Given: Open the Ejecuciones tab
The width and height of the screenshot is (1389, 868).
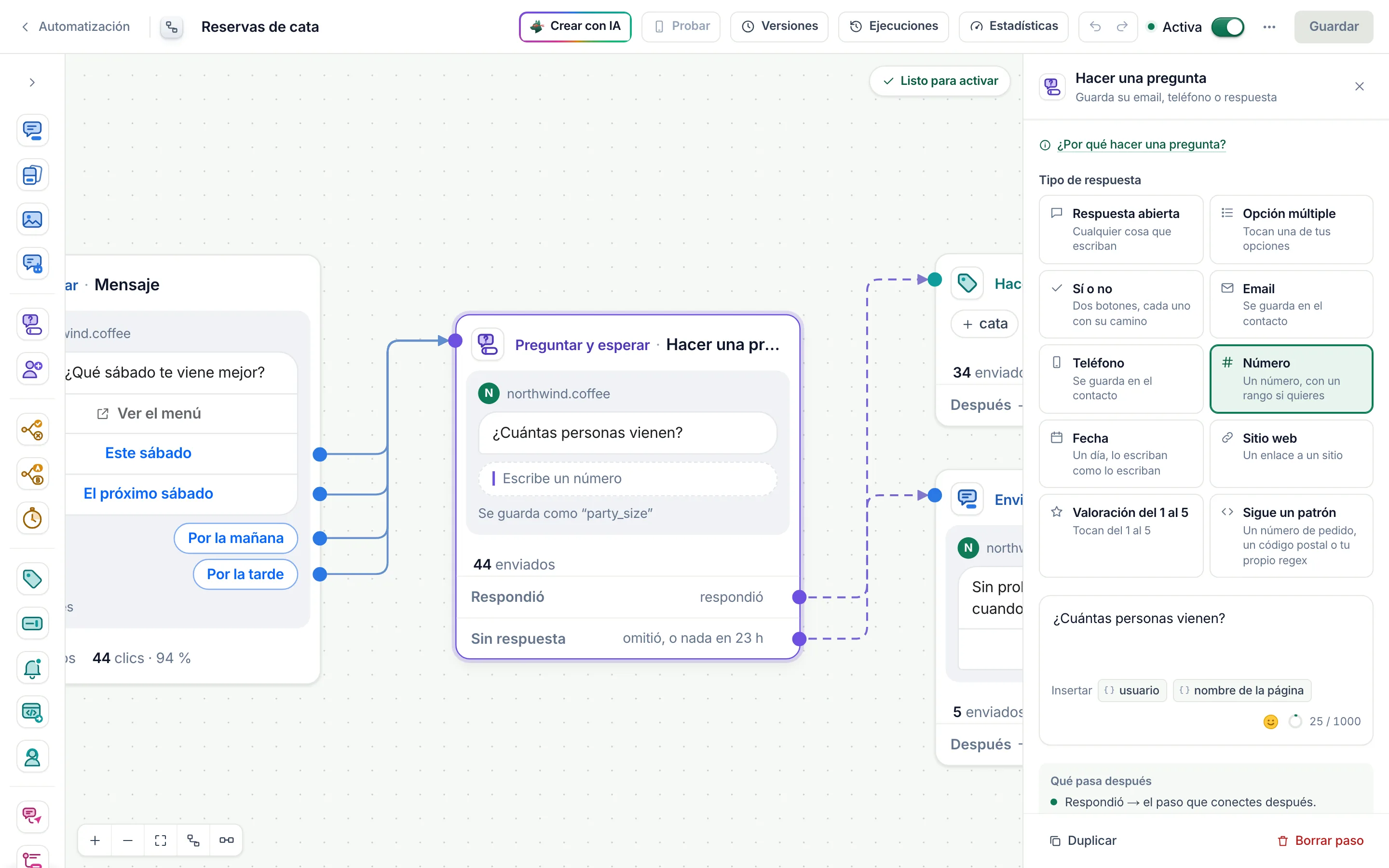Looking at the screenshot, I should point(893,27).
